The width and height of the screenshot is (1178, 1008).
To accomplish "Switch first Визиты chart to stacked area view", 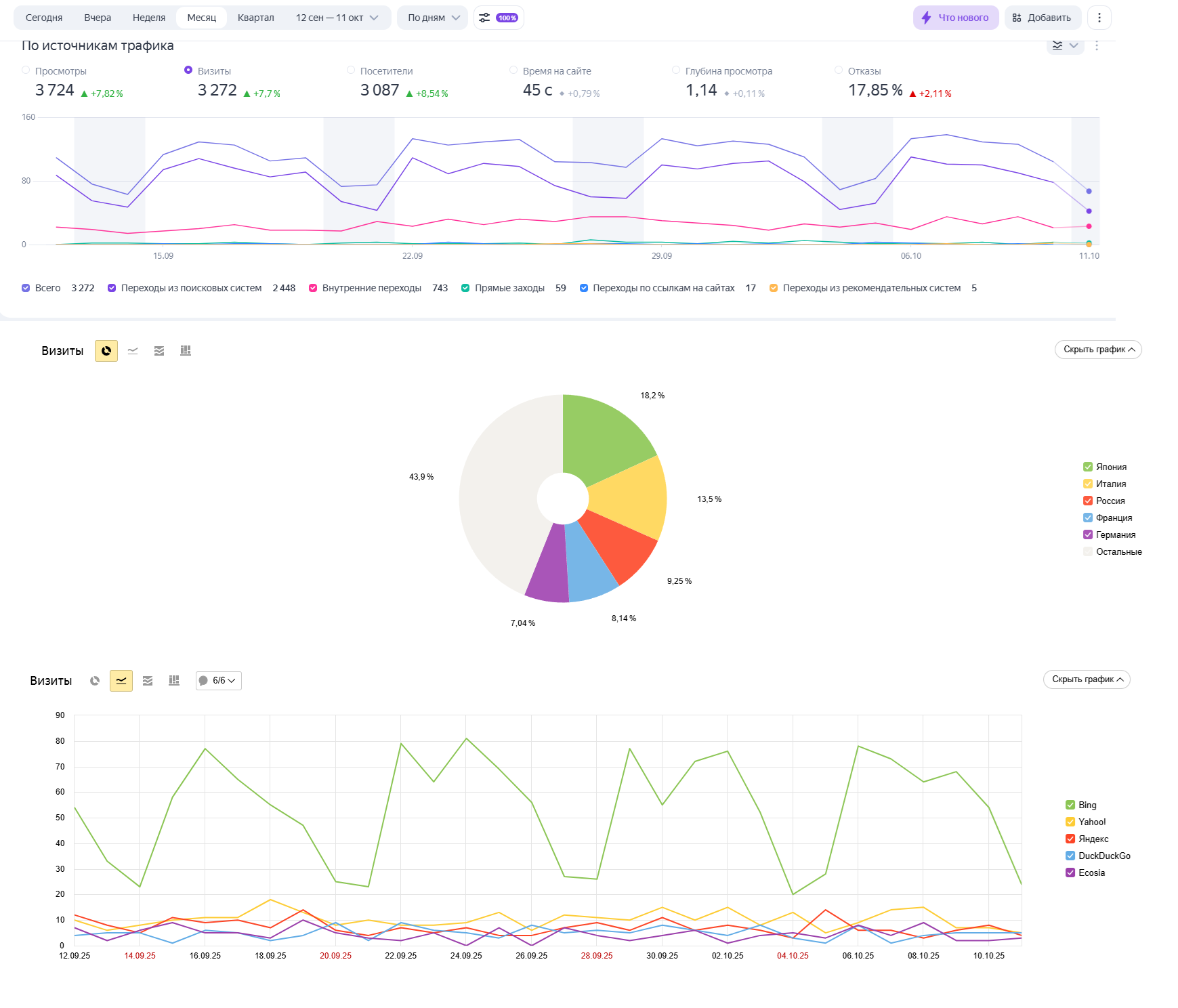I will point(159,351).
